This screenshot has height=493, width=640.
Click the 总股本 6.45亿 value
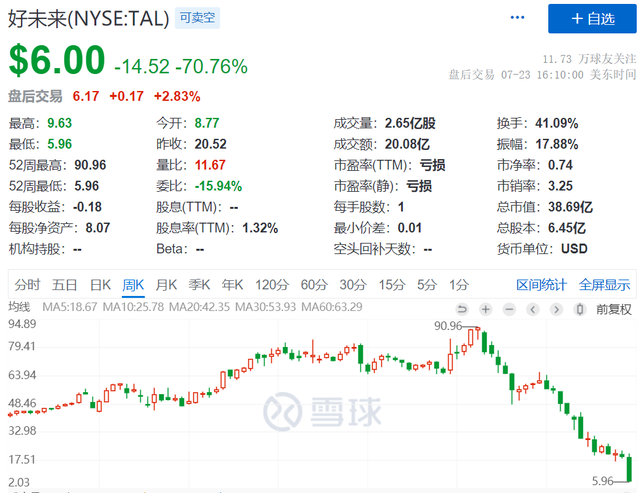(x=567, y=228)
